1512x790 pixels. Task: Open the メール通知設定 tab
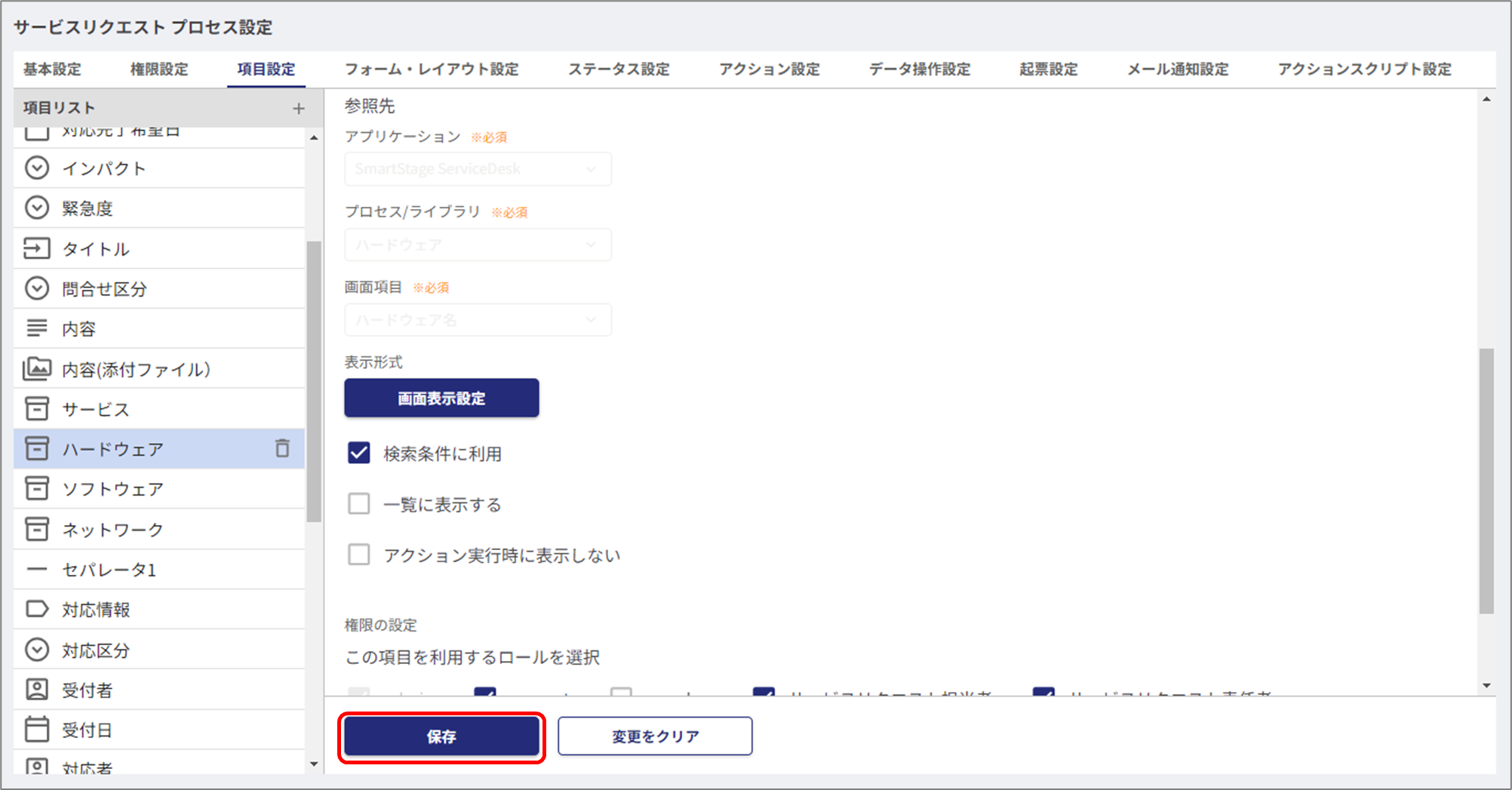(1177, 69)
